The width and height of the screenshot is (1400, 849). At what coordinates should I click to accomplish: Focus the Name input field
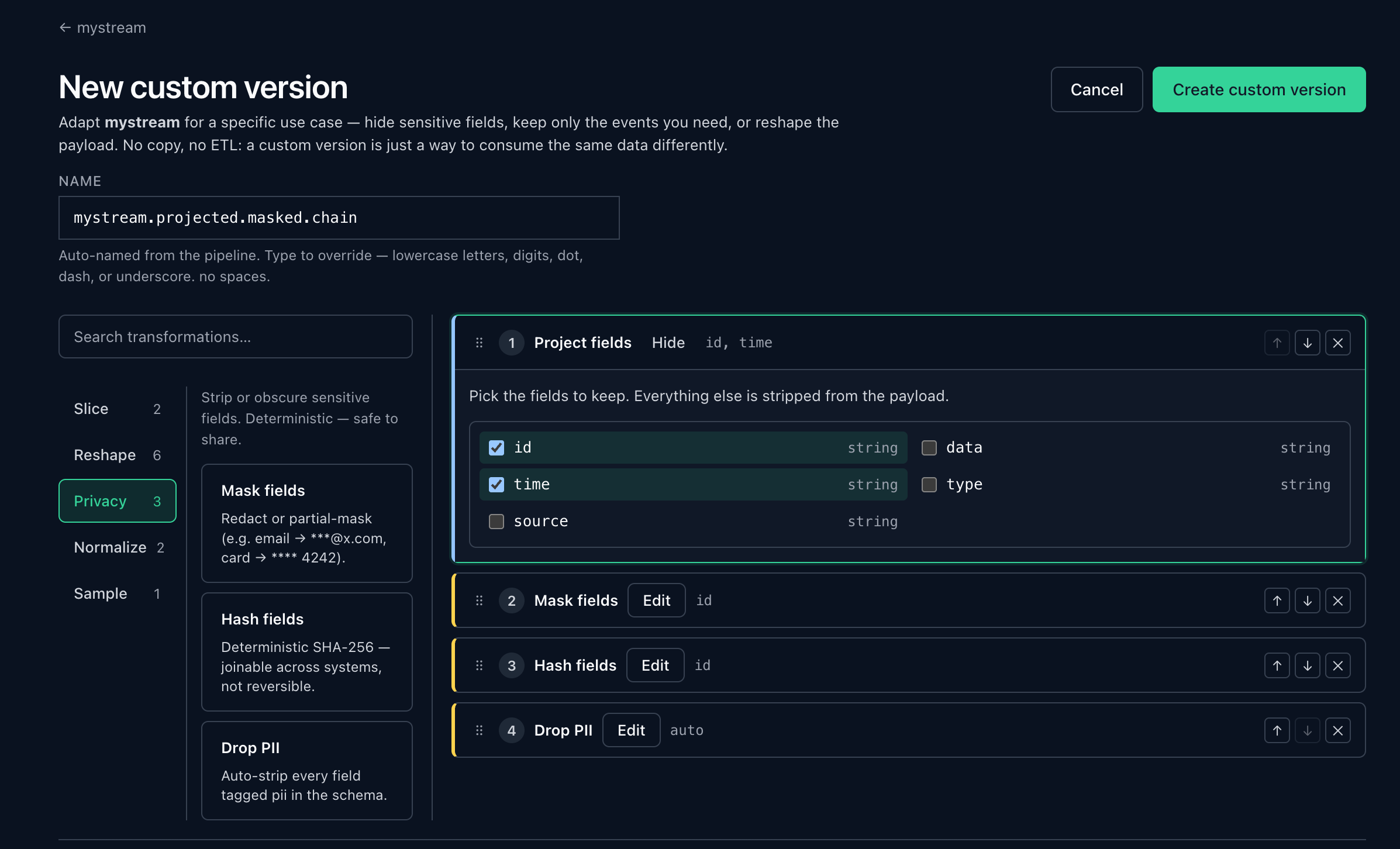point(339,218)
